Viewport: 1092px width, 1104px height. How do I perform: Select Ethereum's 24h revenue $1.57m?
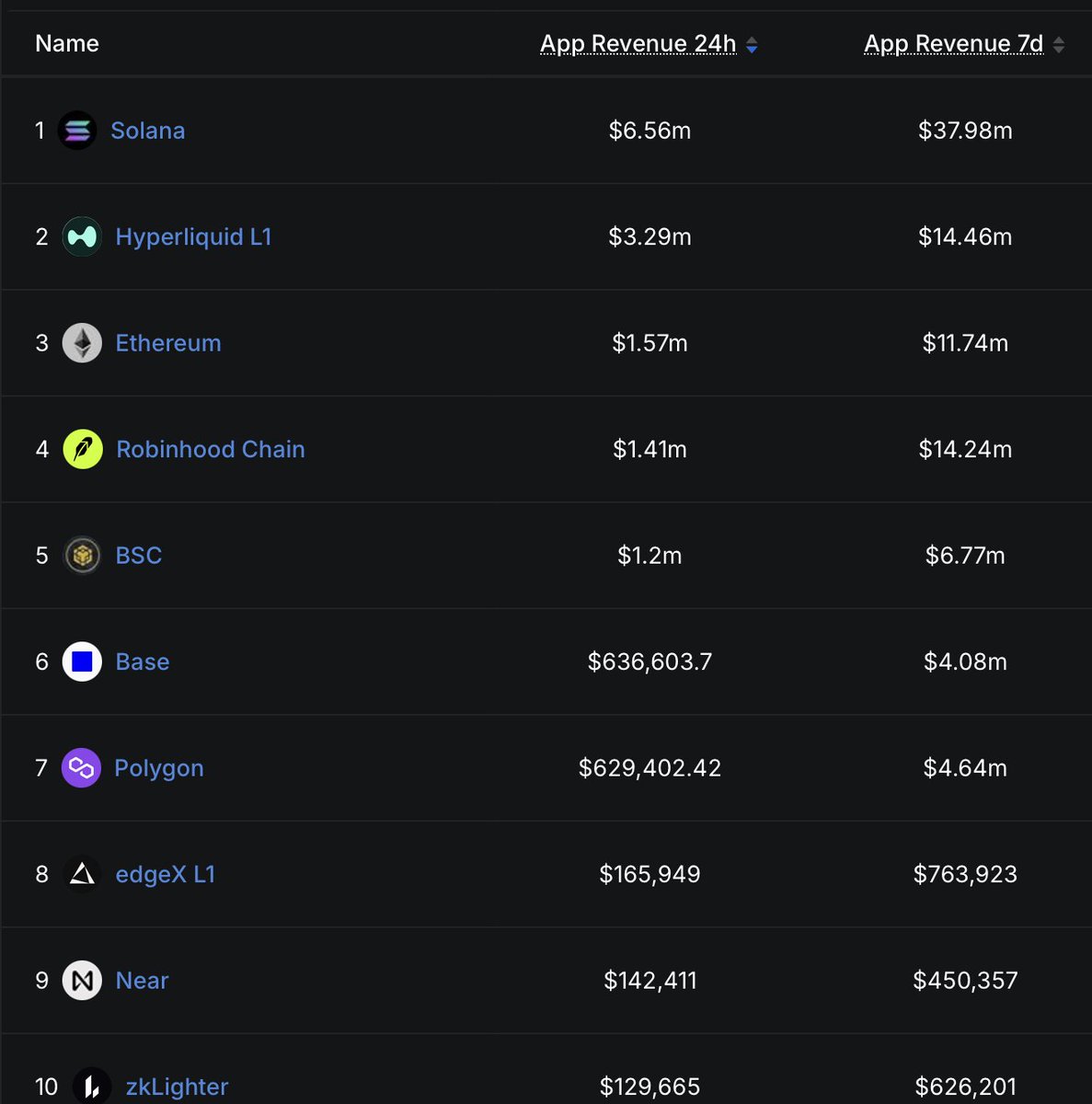(x=649, y=343)
